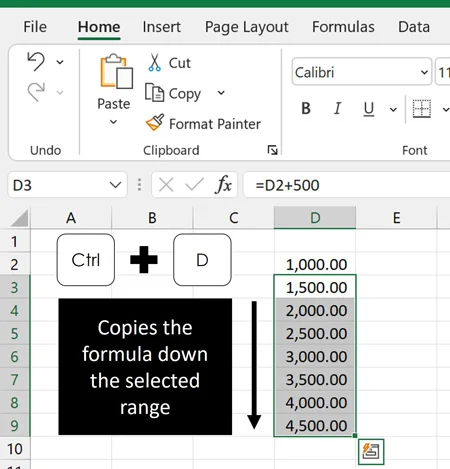Click the Cut scissors icon
Image resolution: width=450 pixels, height=469 pixels.
tap(154, 63)
